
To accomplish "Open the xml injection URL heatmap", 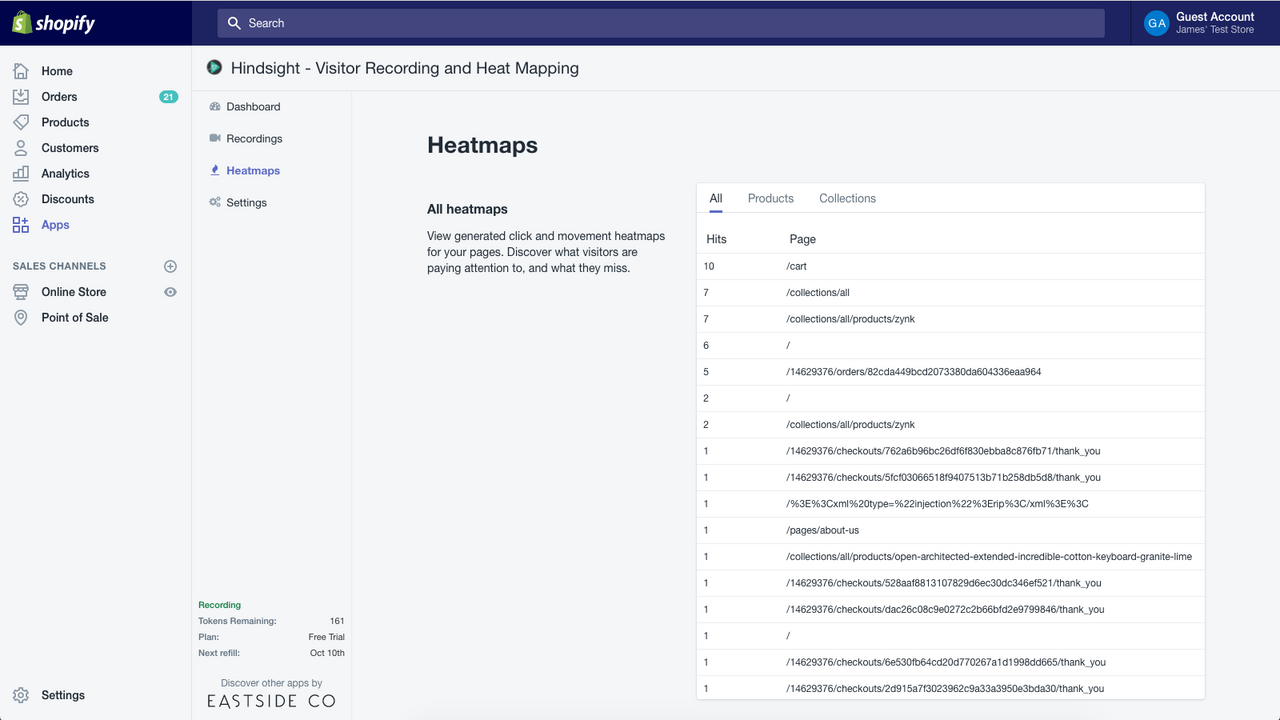I will (951, 504).
